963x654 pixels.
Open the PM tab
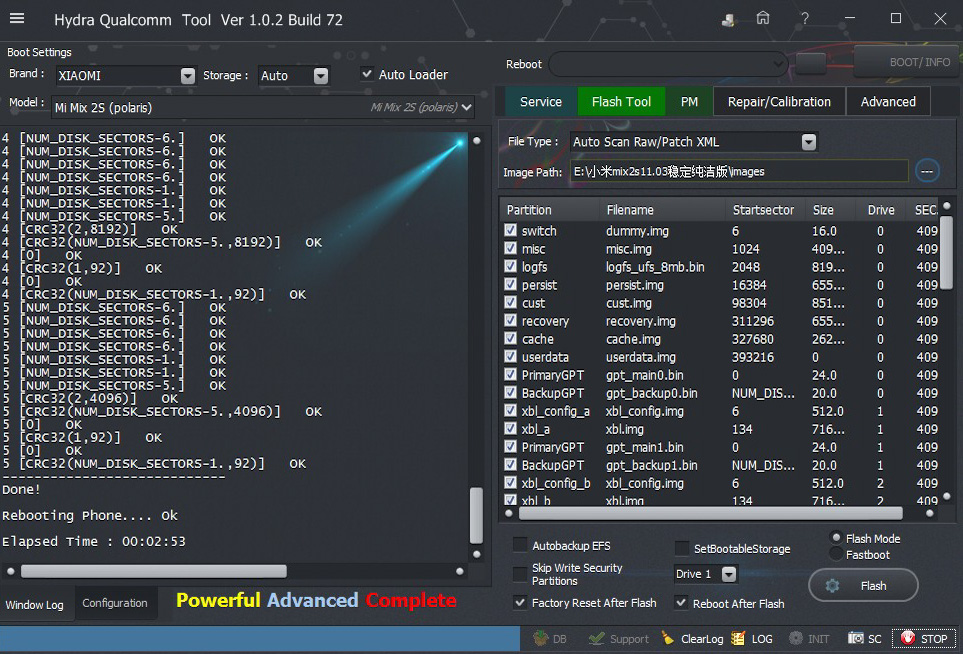pos(689,101)
